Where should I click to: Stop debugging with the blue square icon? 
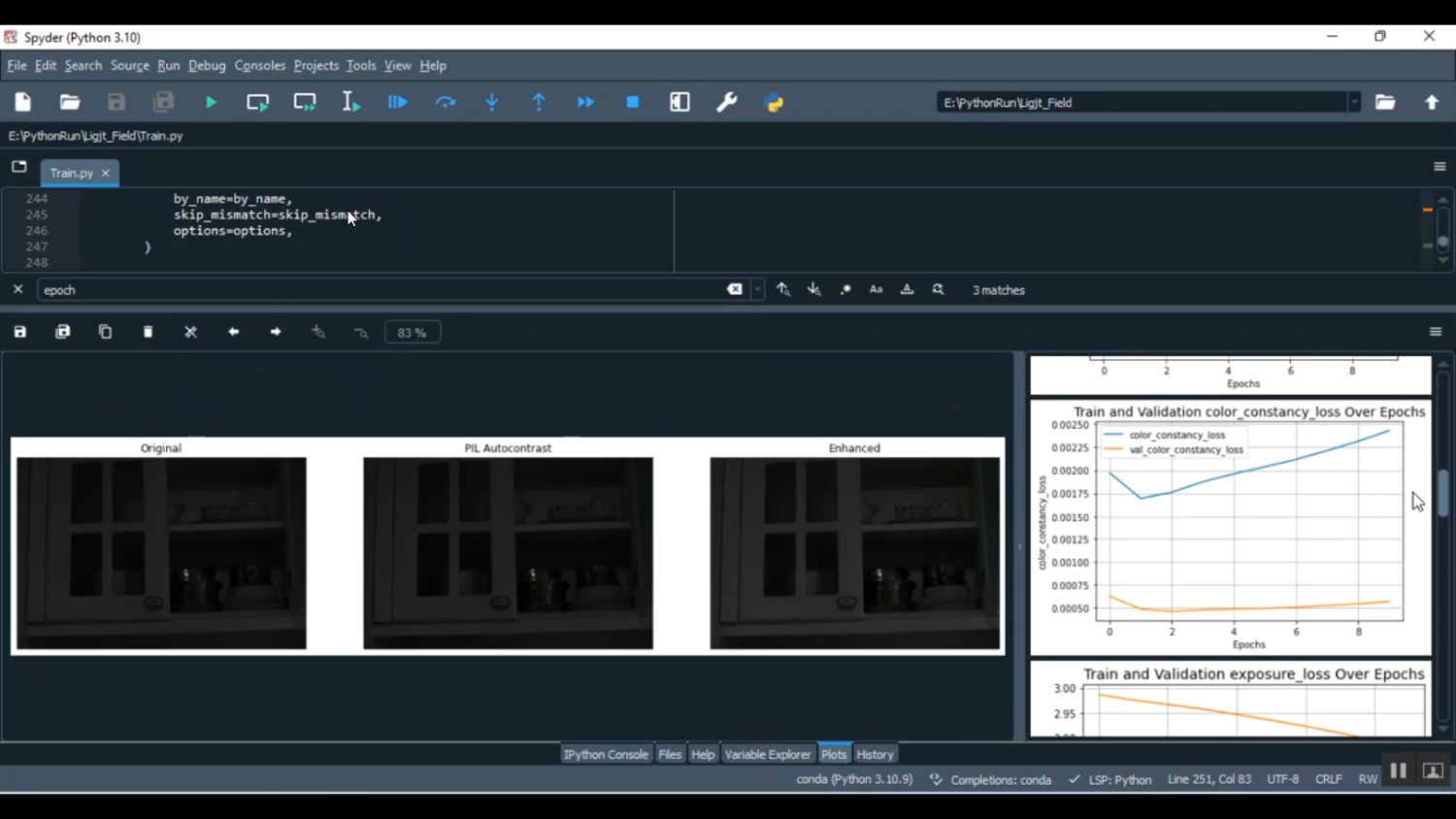coord(633,102)
